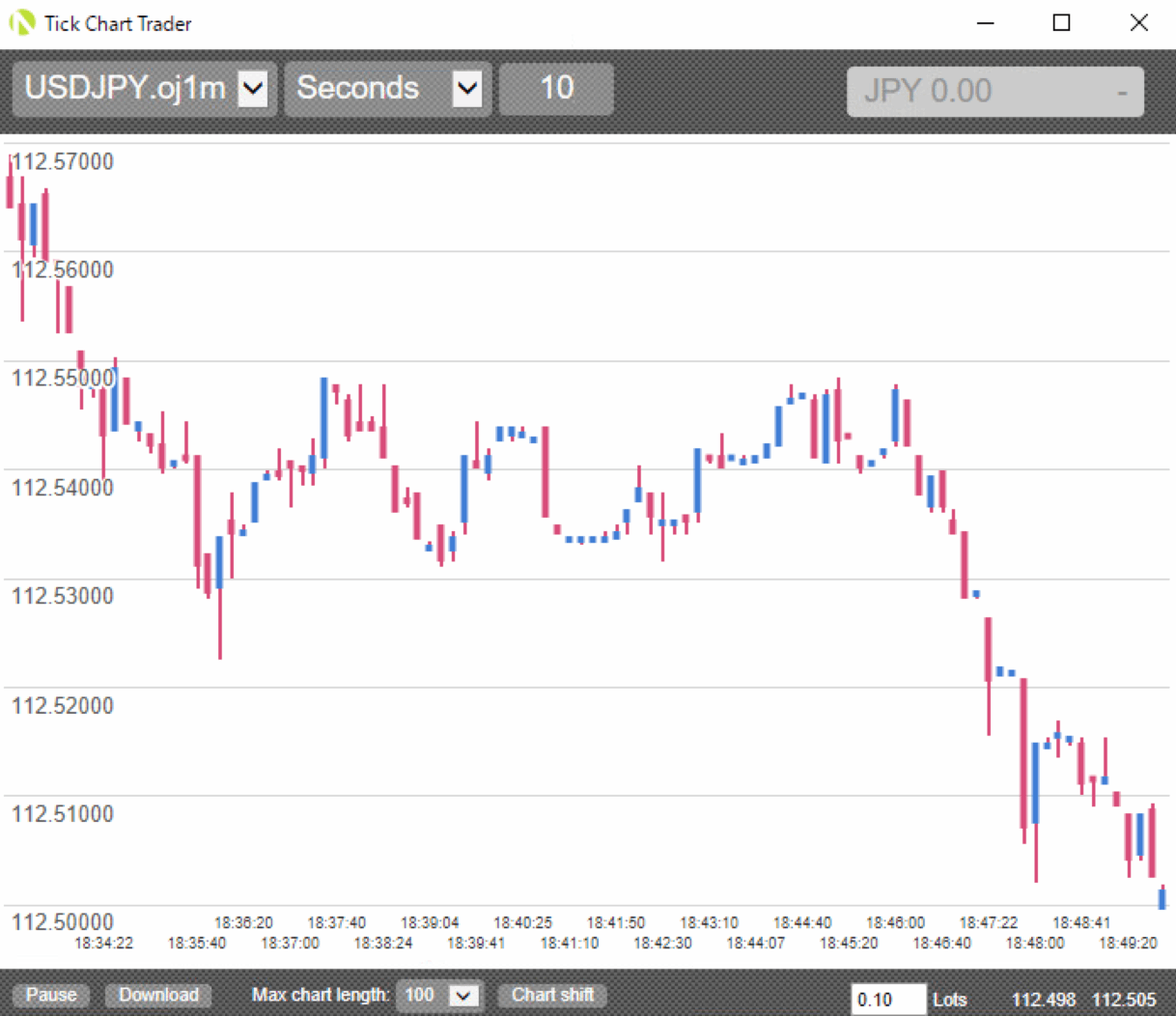Open the Max chart length 100 dropdown
1176x1016 pixels.
[x=463, y=995]
